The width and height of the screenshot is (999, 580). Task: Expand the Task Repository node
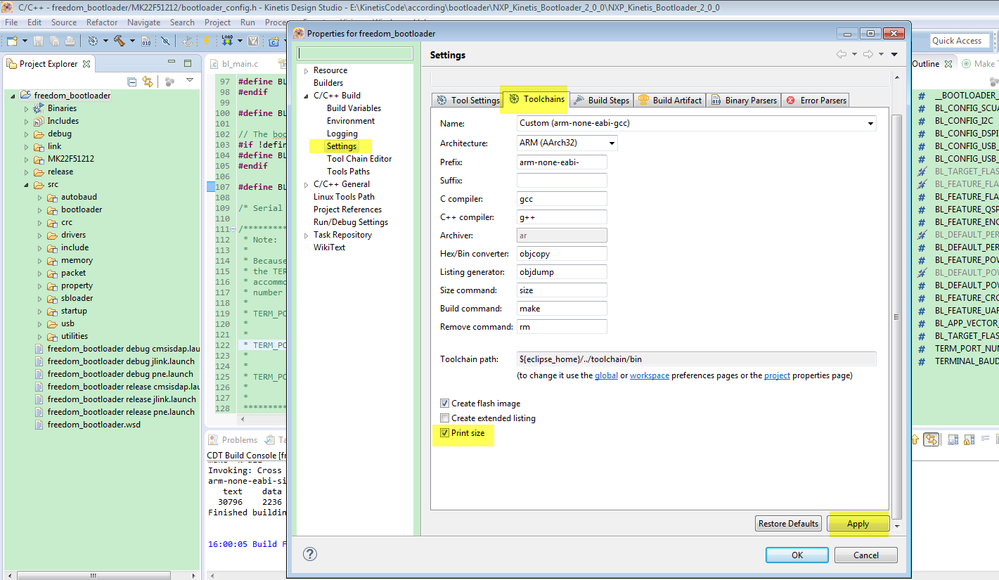click(306, 235)
